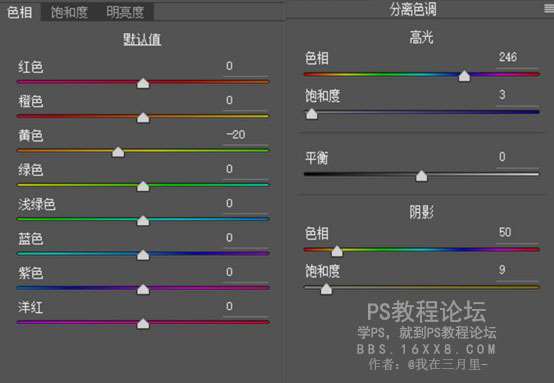The width and height of the screenshot is (554, 383).
Task: Click the 橙色 hue slider handle
Action: [x=143, y=118]
